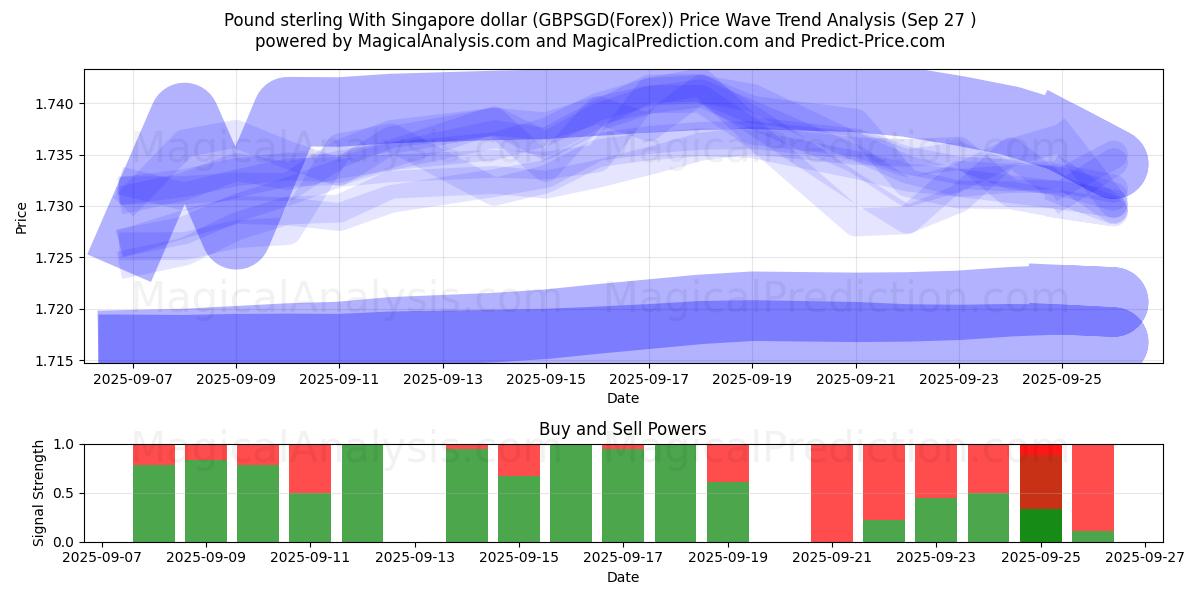
Task: Click the 2025-09-27 date tick label
Action: [x=1145, y=558]
